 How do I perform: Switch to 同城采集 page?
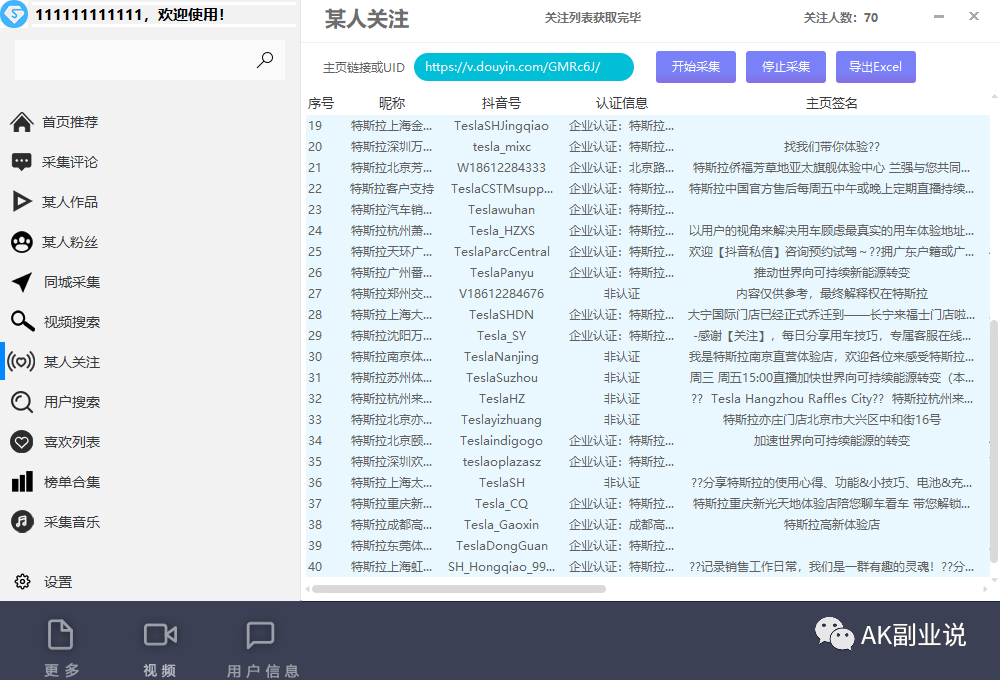click(72, 282)
